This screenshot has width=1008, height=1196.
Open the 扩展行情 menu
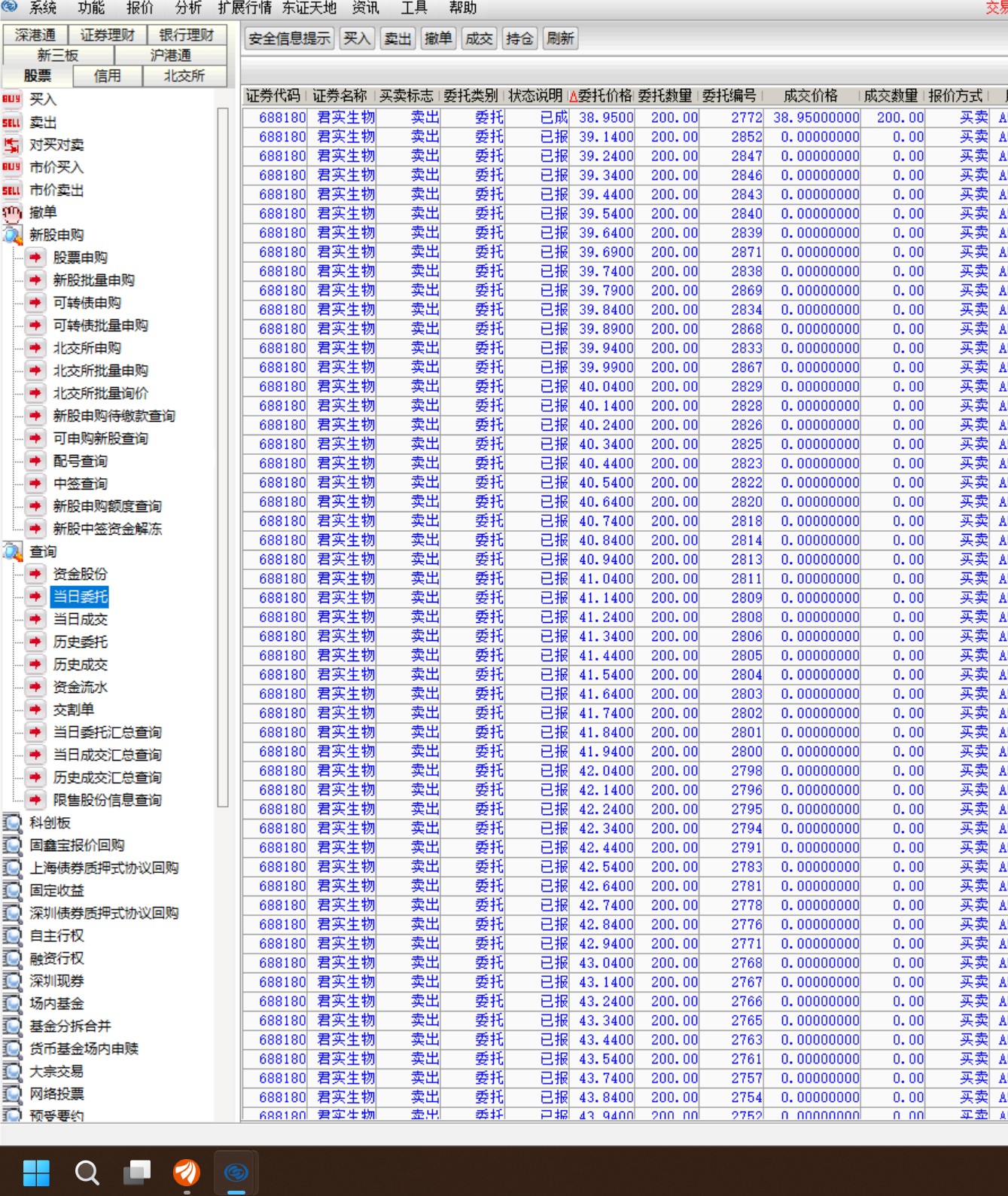click(x=245, y=8)
